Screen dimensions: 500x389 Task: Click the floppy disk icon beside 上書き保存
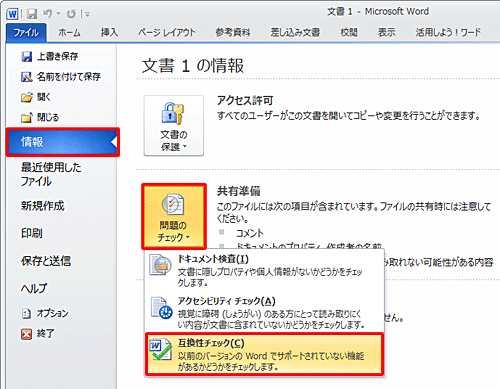point(27,56)
